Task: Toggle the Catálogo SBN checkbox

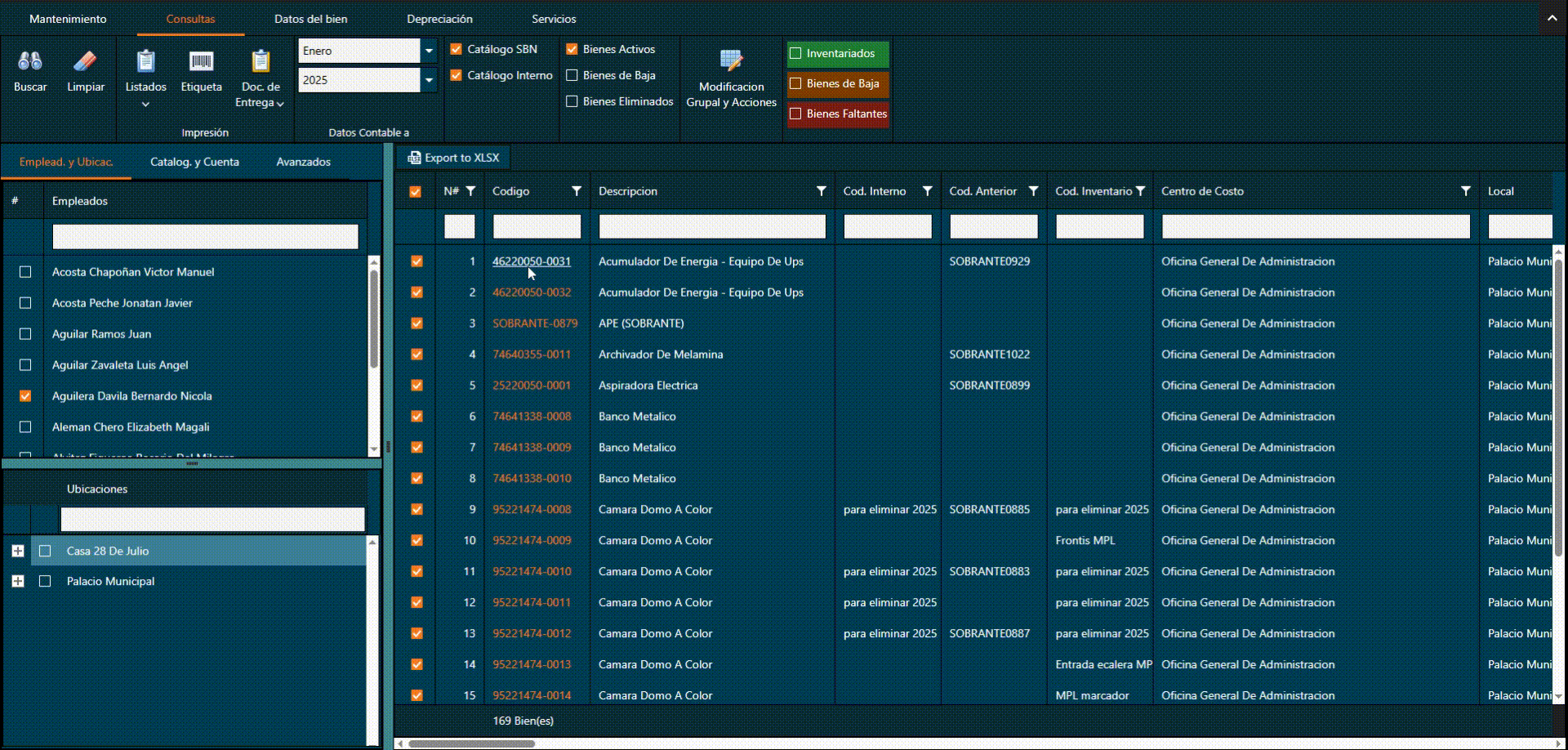Action: [457, 49]
